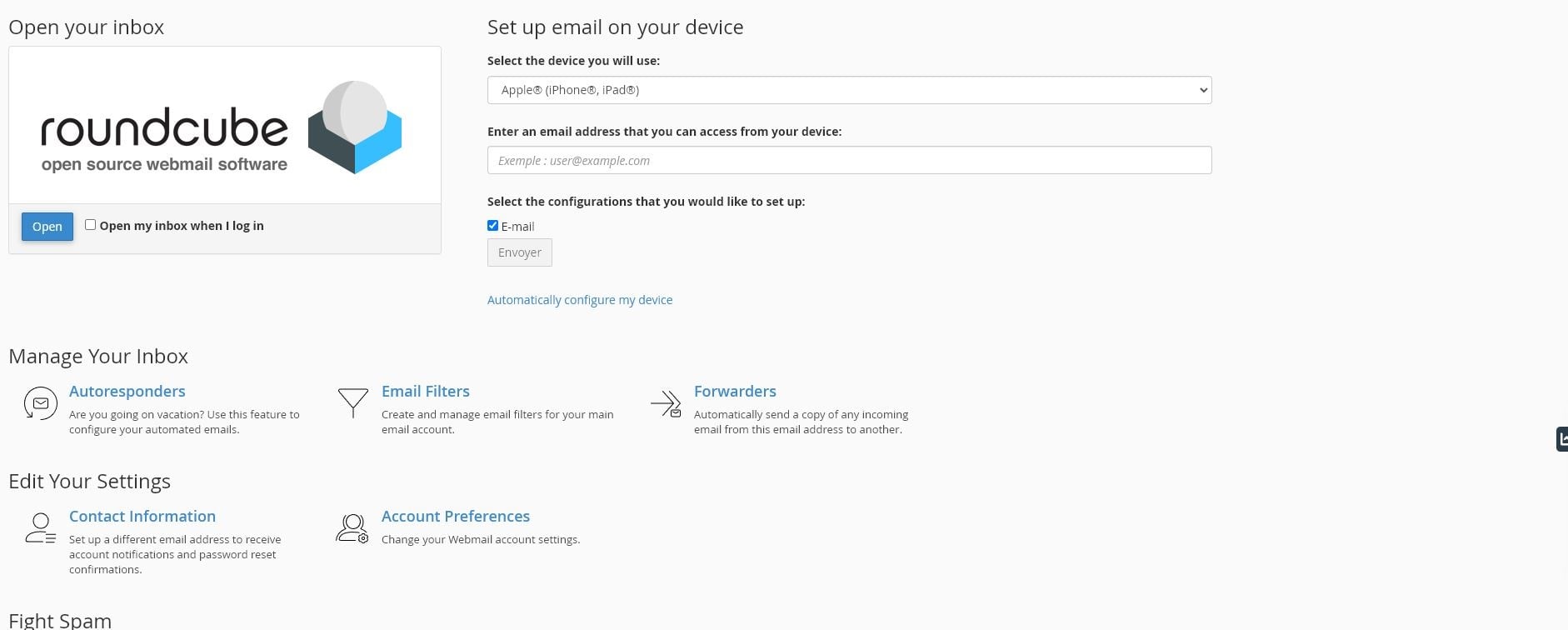This screenshot has width=1568, height=630.
Task: Expand the device selection dropdown
Action: [x=849, y=90]
